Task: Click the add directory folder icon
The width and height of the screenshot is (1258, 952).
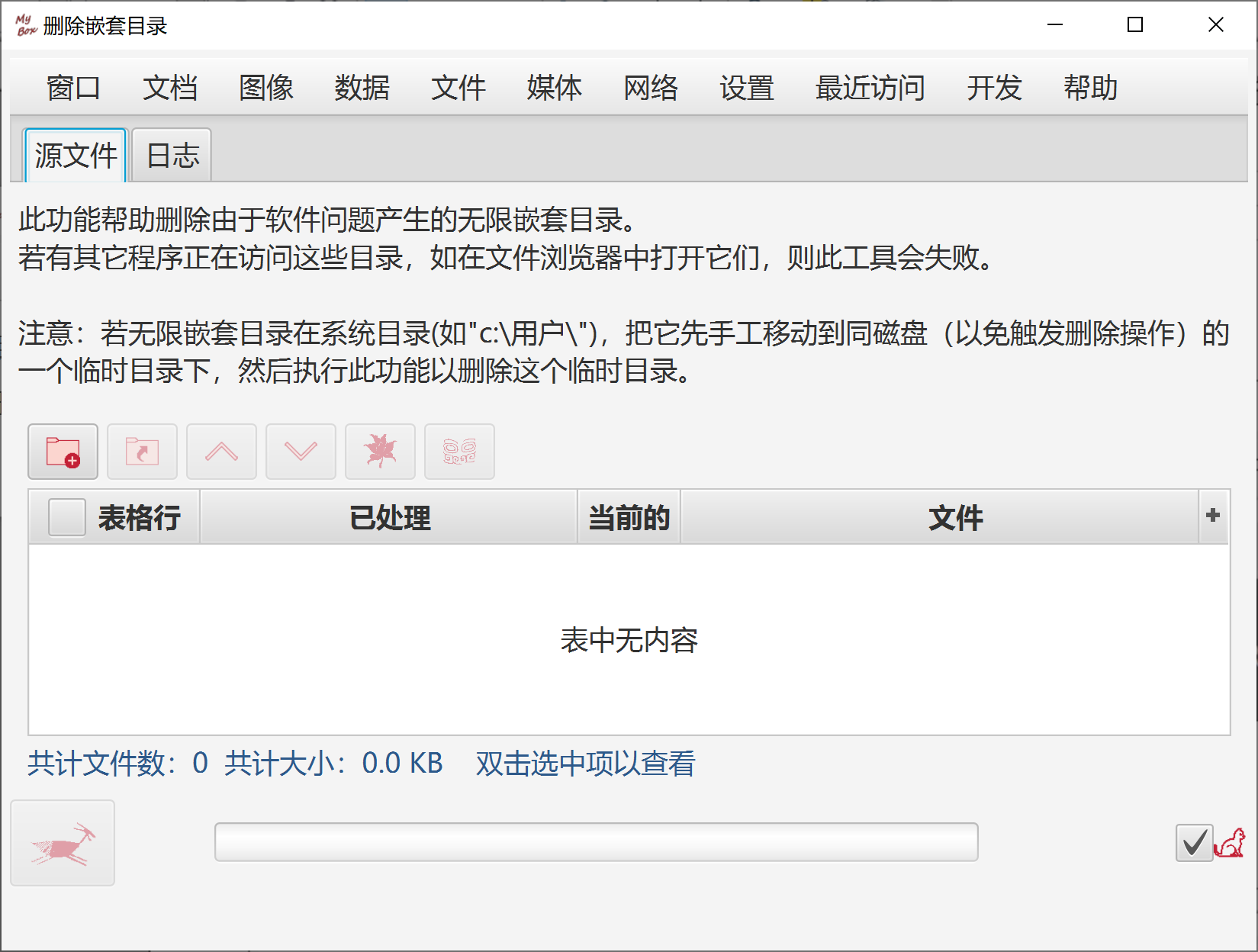Action: (63, 452)
